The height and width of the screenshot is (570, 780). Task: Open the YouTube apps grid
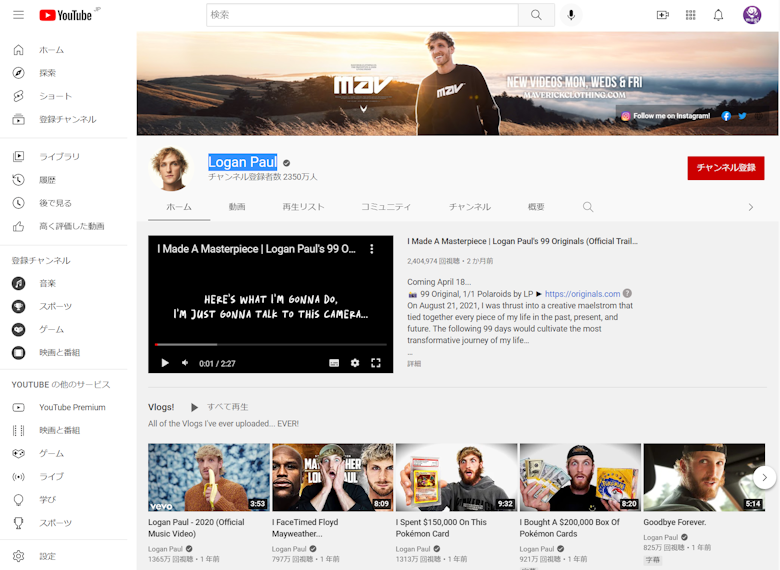690,15
